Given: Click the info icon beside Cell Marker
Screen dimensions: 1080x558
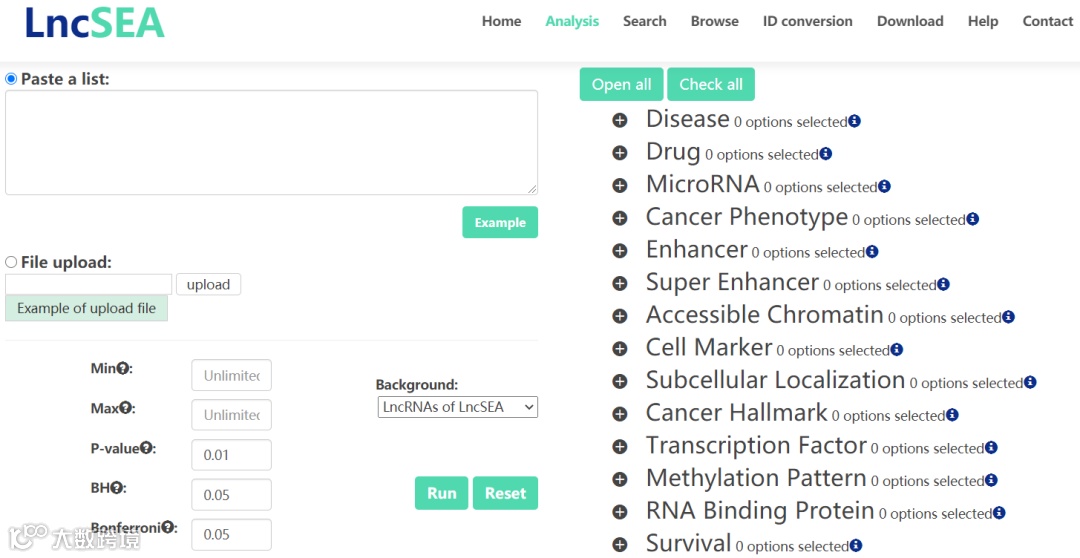Looking at the screenshot, I should [x=897, y=350].
